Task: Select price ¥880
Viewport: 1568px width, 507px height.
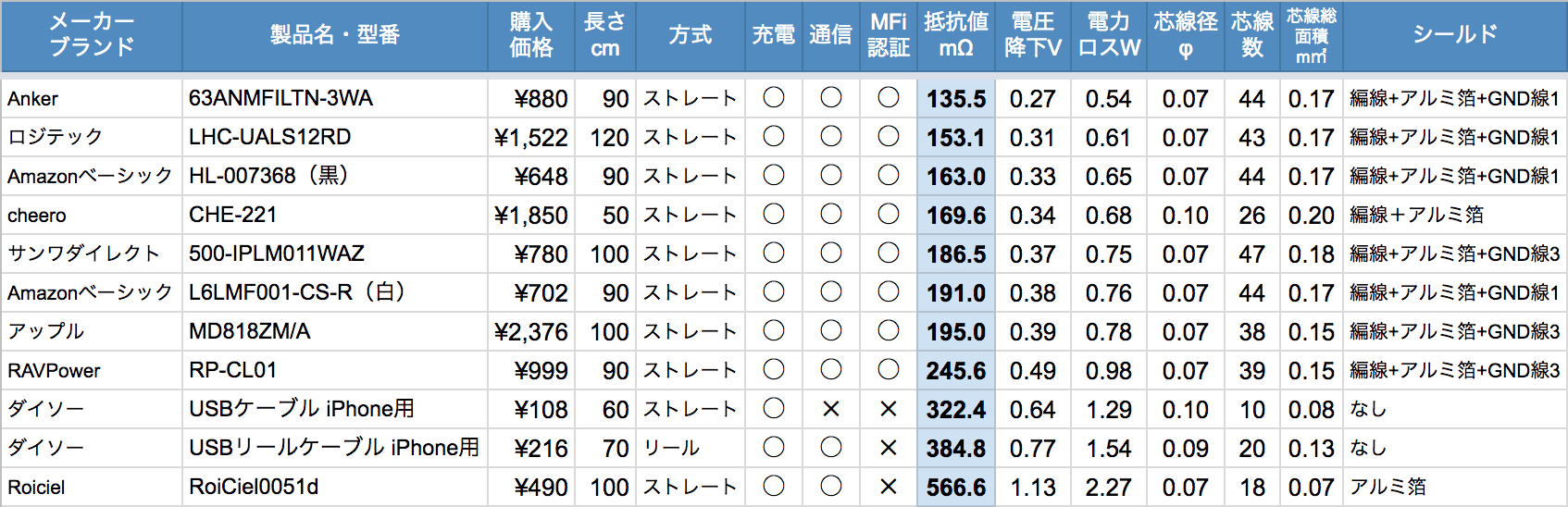Action: [x=541, y=99]
